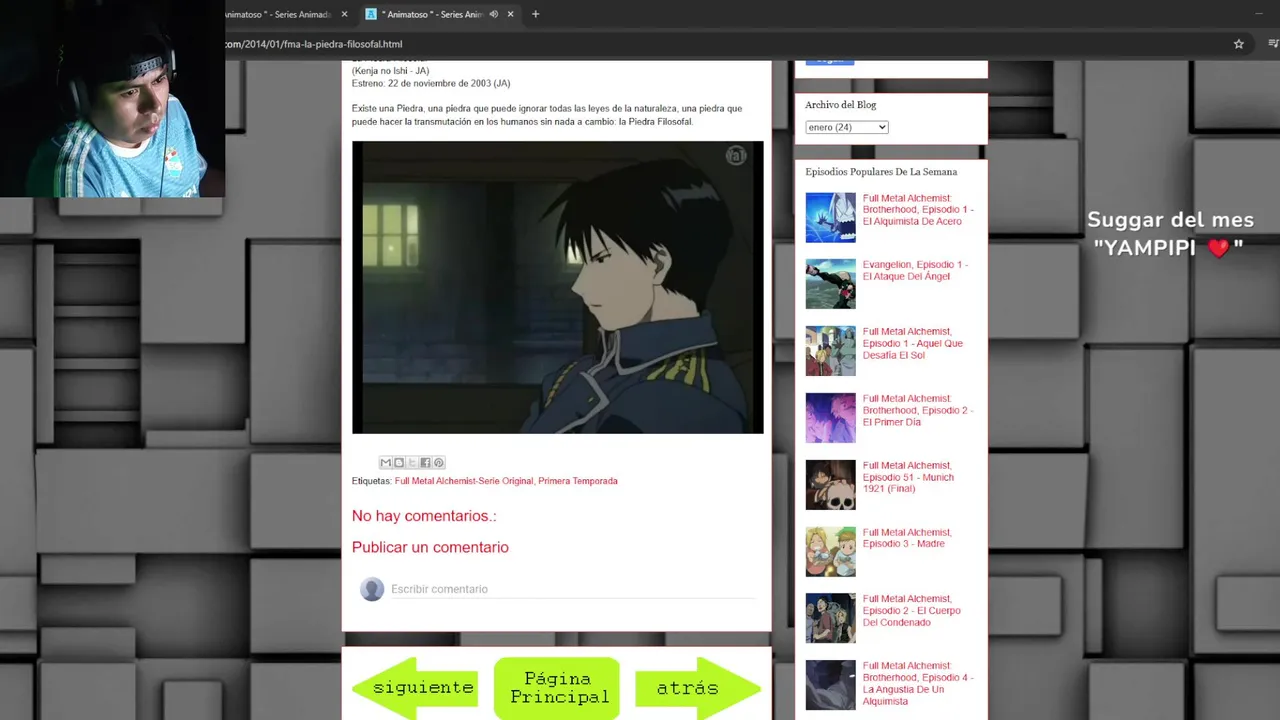Screen dimensions: 1280x720
Task: Open Episodio 51 Munich 1921 (Final) link
Action: click(x=908, y=477)
